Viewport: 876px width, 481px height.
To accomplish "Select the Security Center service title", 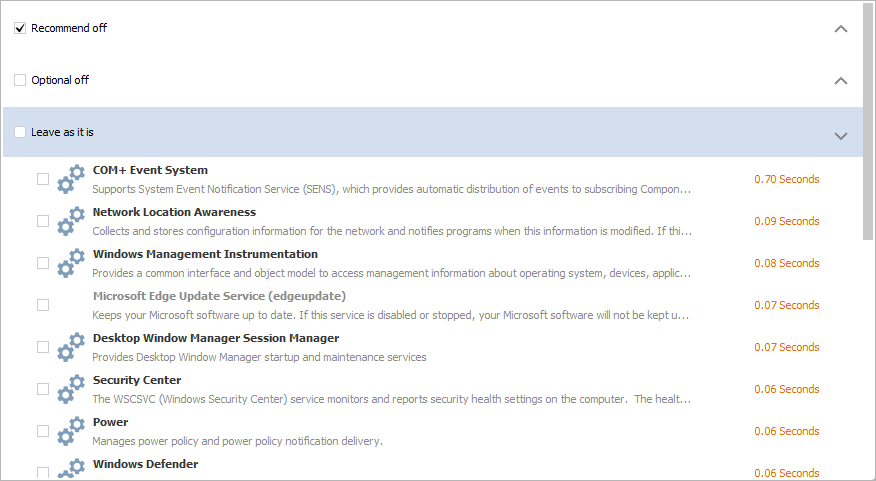I will (137, 380).
